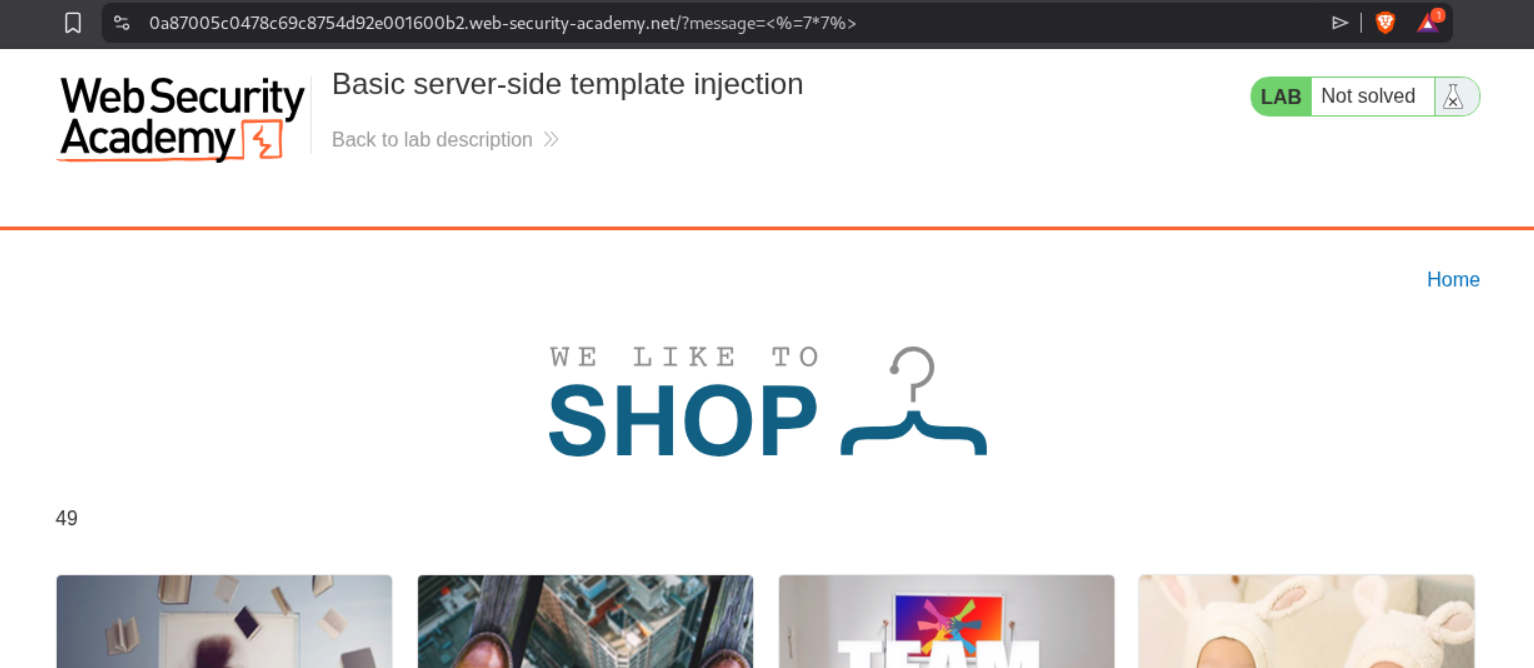This screenshot has height=668, width=1534.
Task: Click the Web Security Academy logo
Action: pos(181,119)
